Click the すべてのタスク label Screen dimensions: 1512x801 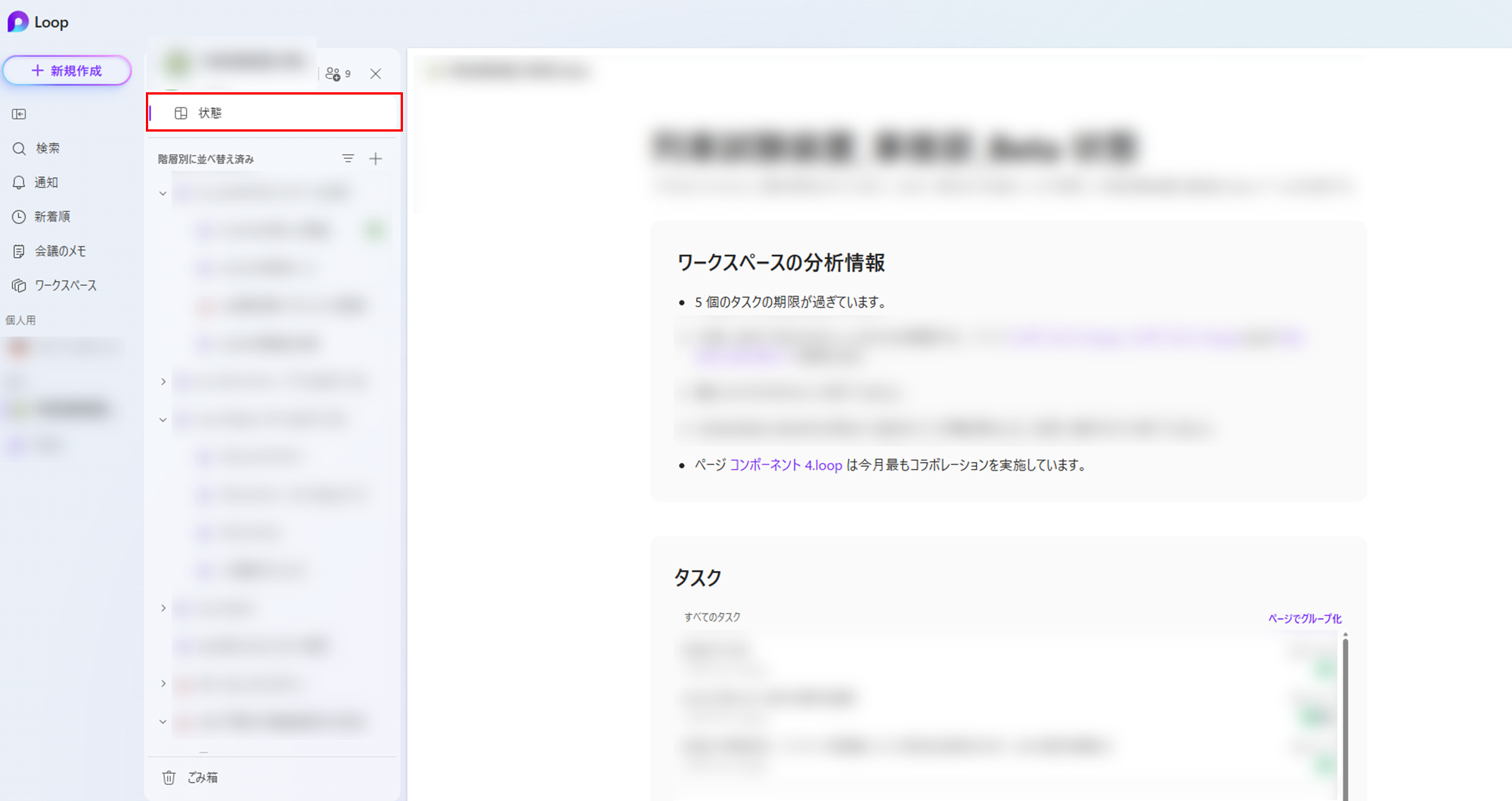point(712,617)
